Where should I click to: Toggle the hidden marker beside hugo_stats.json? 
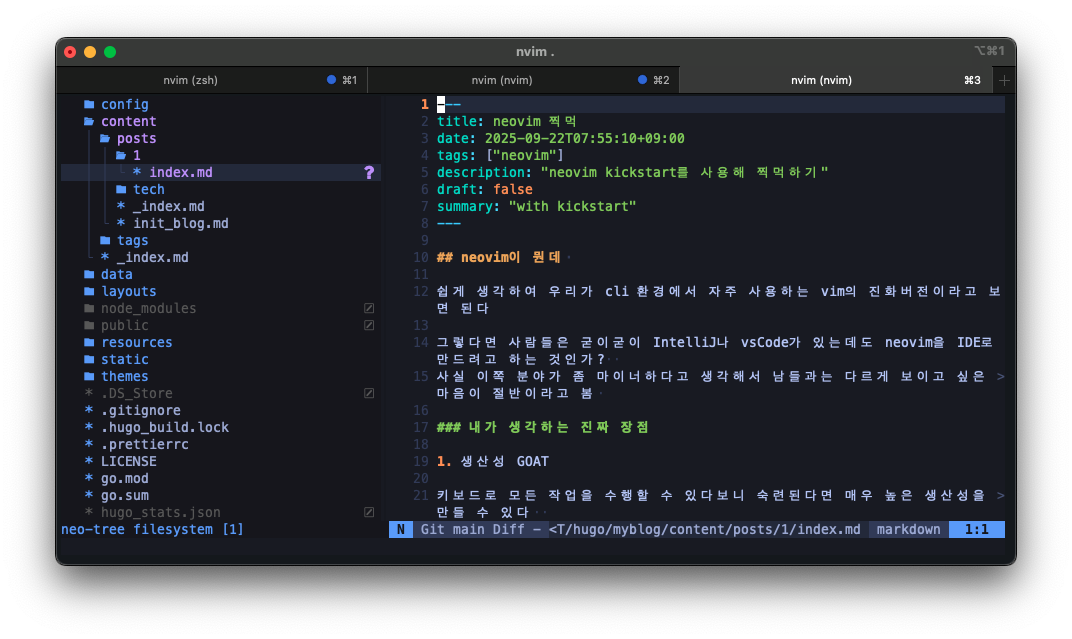click(368, 512)
